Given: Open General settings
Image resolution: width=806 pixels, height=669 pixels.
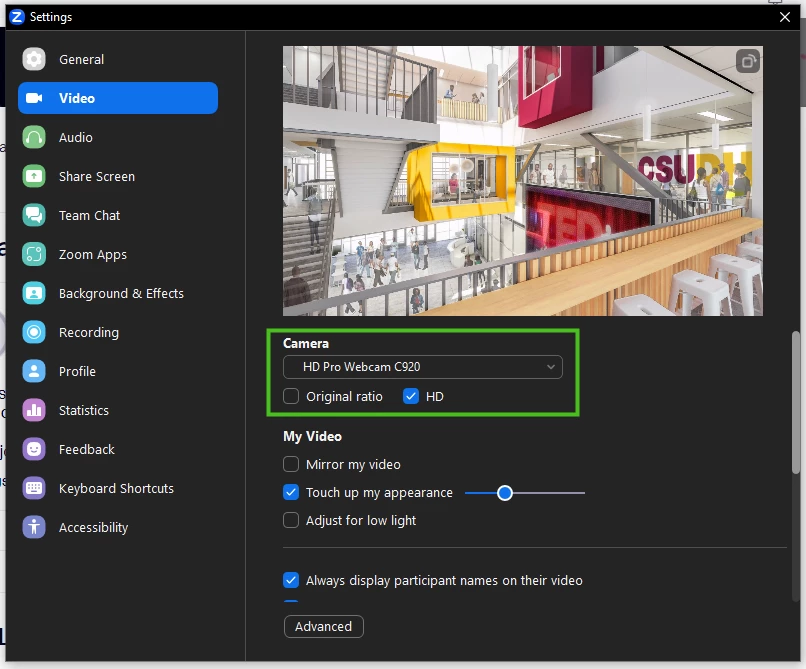Looking at the screenshot, I should coord(118,59).
